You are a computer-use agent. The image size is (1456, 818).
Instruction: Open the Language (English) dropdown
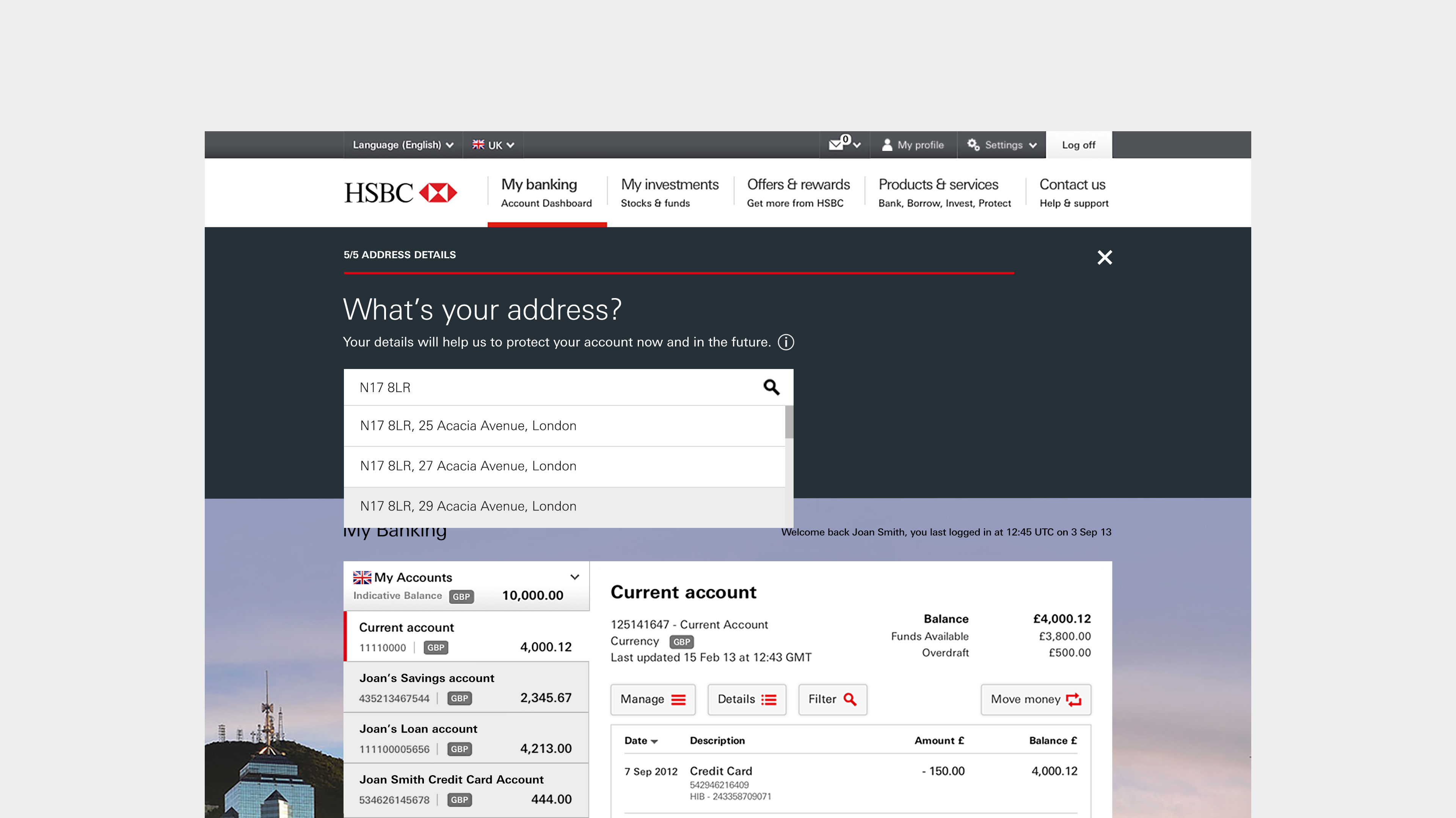403,145
